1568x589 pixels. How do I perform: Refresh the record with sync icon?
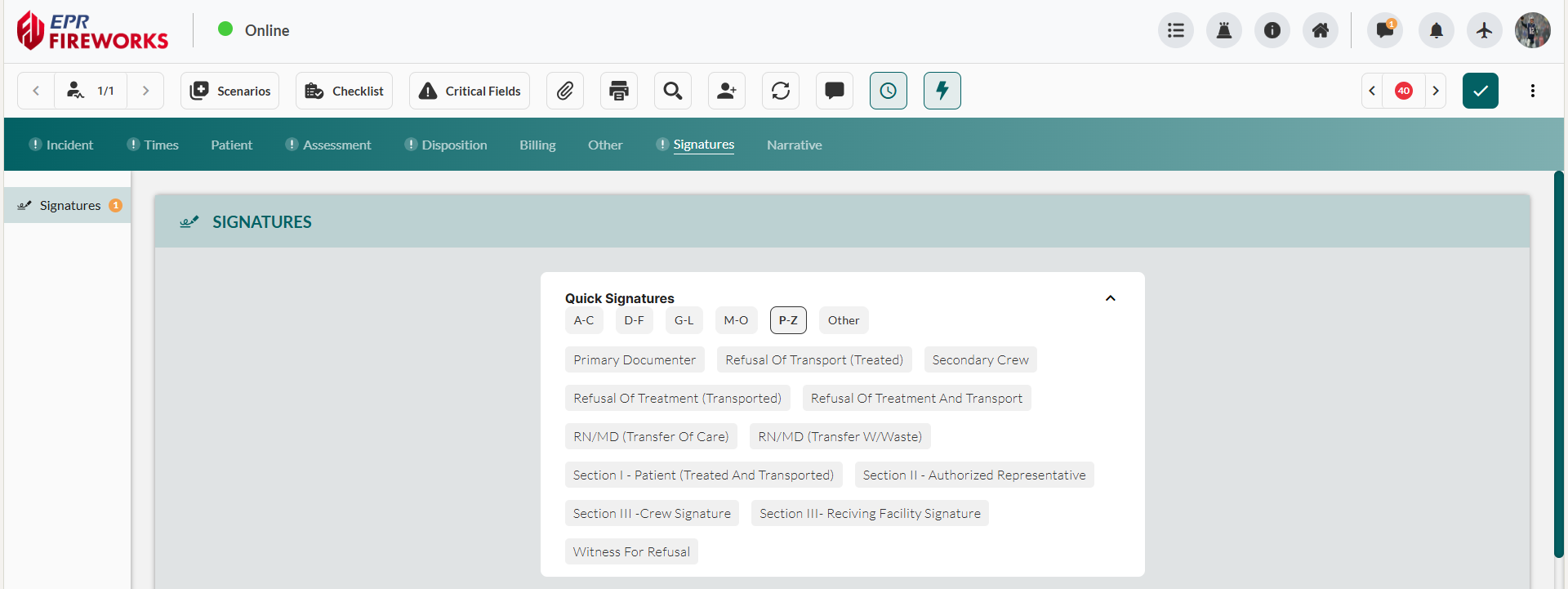point(781,91)
